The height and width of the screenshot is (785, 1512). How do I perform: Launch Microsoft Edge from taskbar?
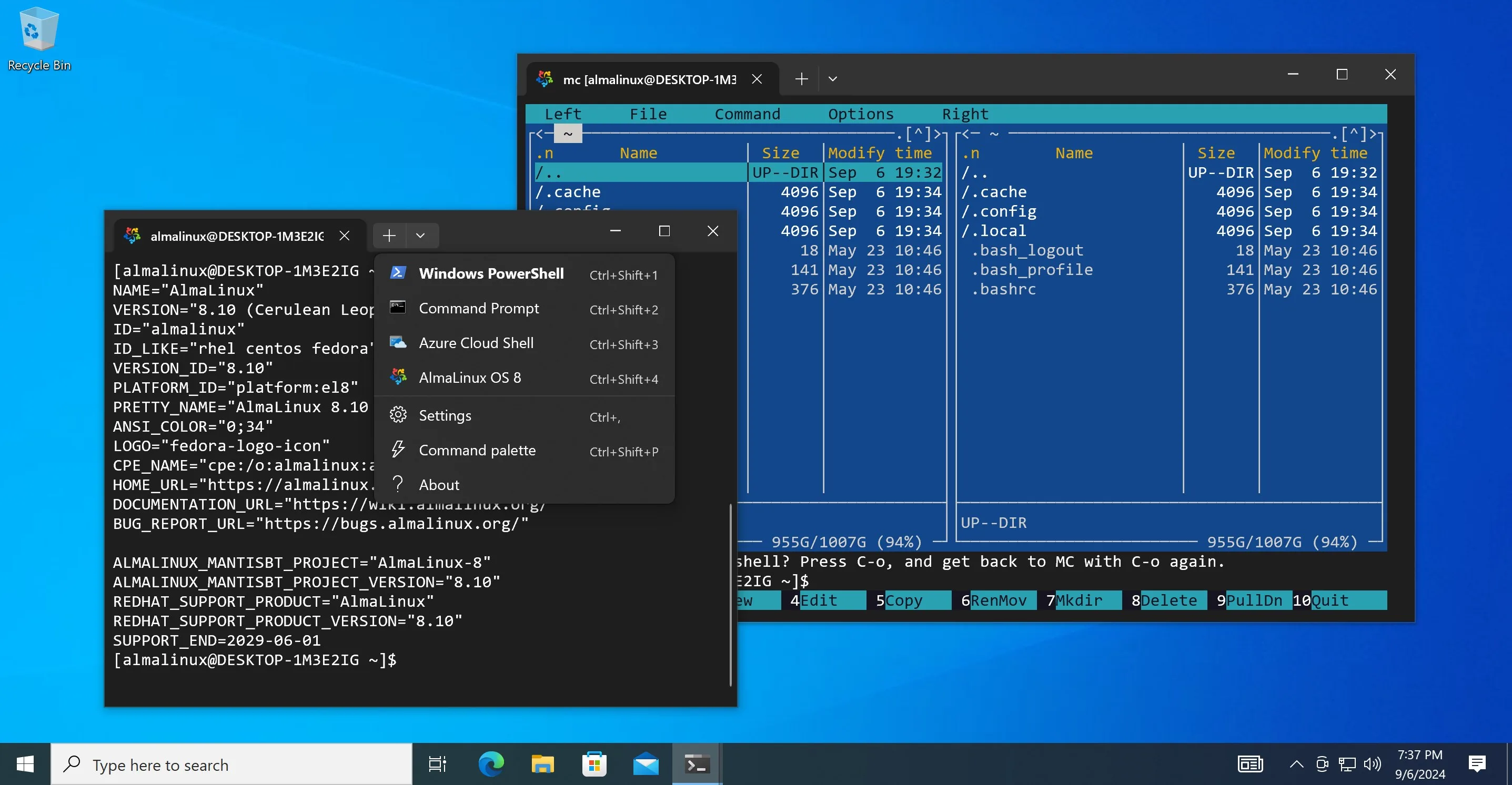click(x=491, y=764)
